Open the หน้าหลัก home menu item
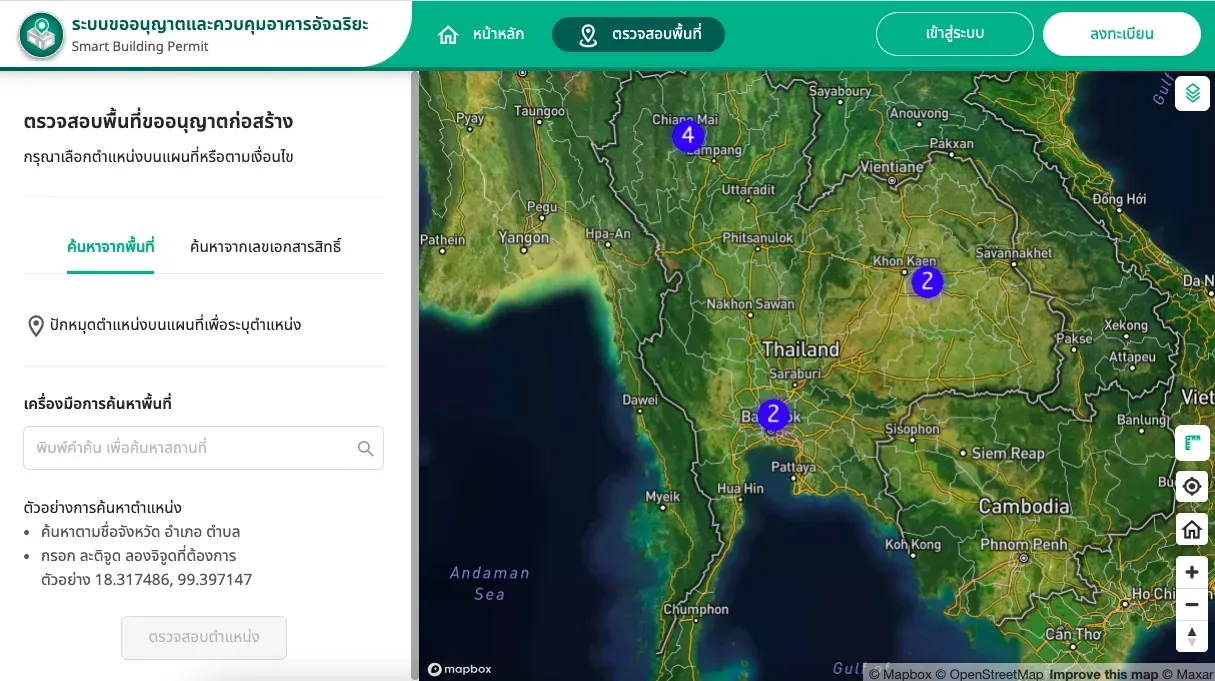This screenshot has height=681, width=1215. pyautogui.click(x=481, y=34)
